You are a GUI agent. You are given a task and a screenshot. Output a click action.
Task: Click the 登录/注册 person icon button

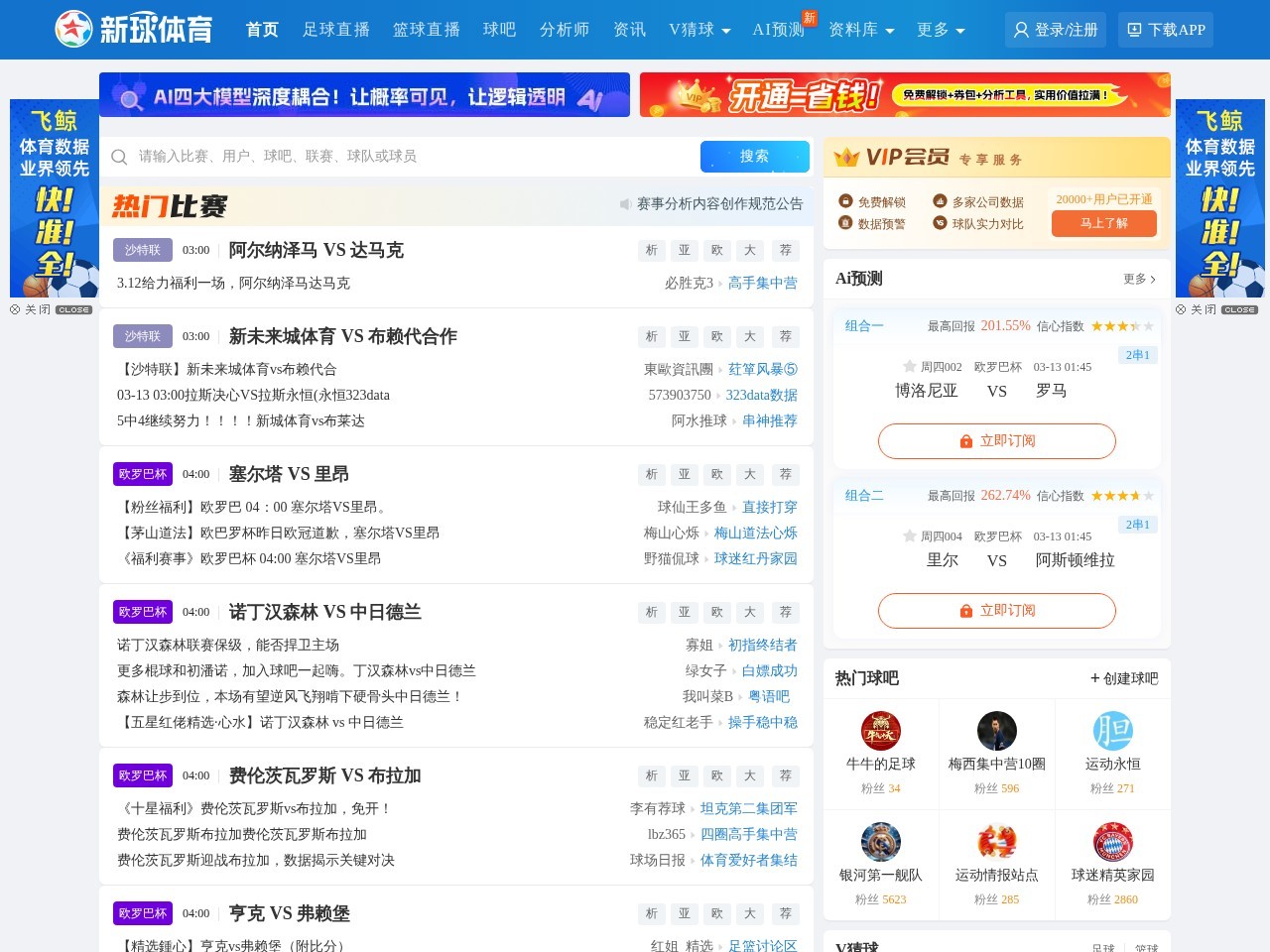coord(1020,29)
